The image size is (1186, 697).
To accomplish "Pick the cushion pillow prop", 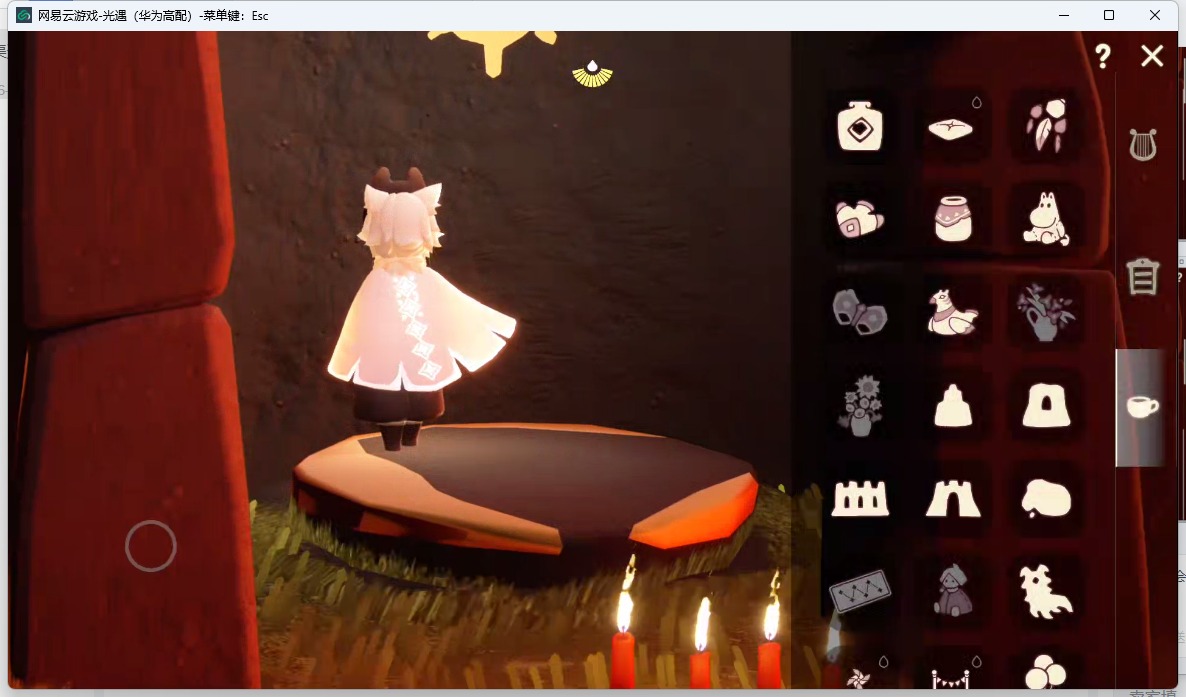I will pos(951,129).
